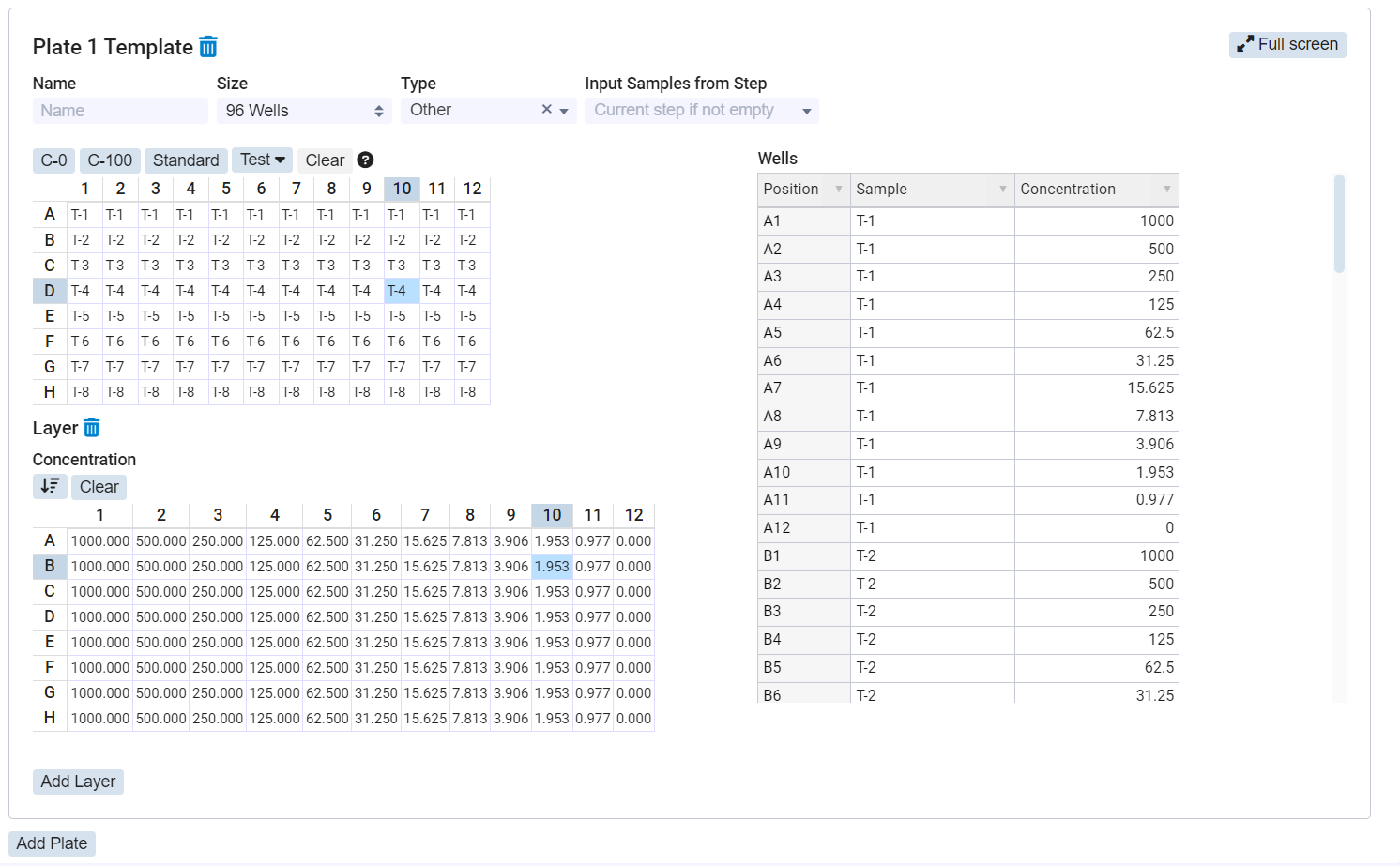Click the Wells table vertical scrollbar
The width and height of the screenshot is (1400, 866).
click(x=1339, y=224)
